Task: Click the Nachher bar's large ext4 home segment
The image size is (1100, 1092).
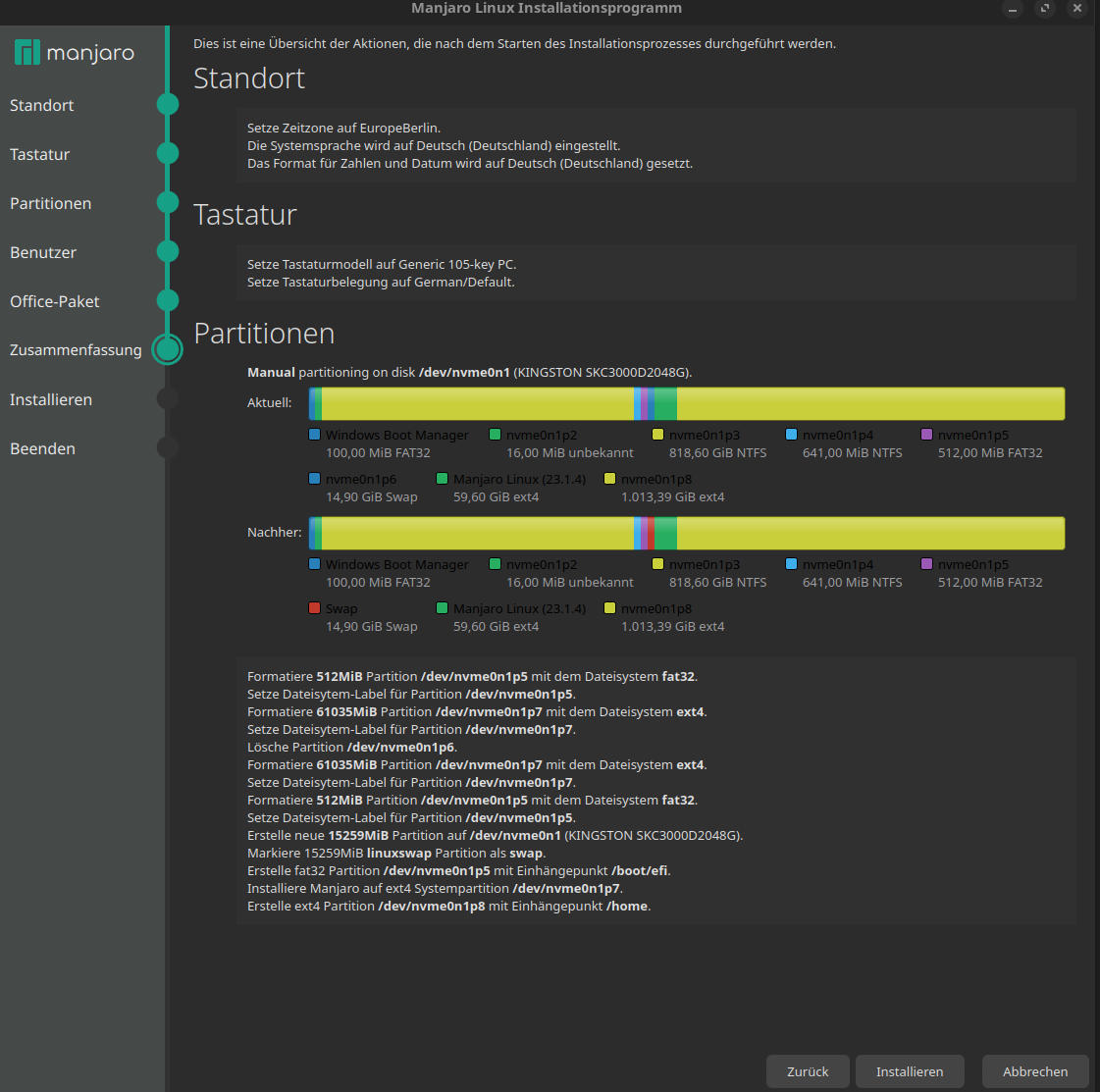Action: (x=870, y=534)
